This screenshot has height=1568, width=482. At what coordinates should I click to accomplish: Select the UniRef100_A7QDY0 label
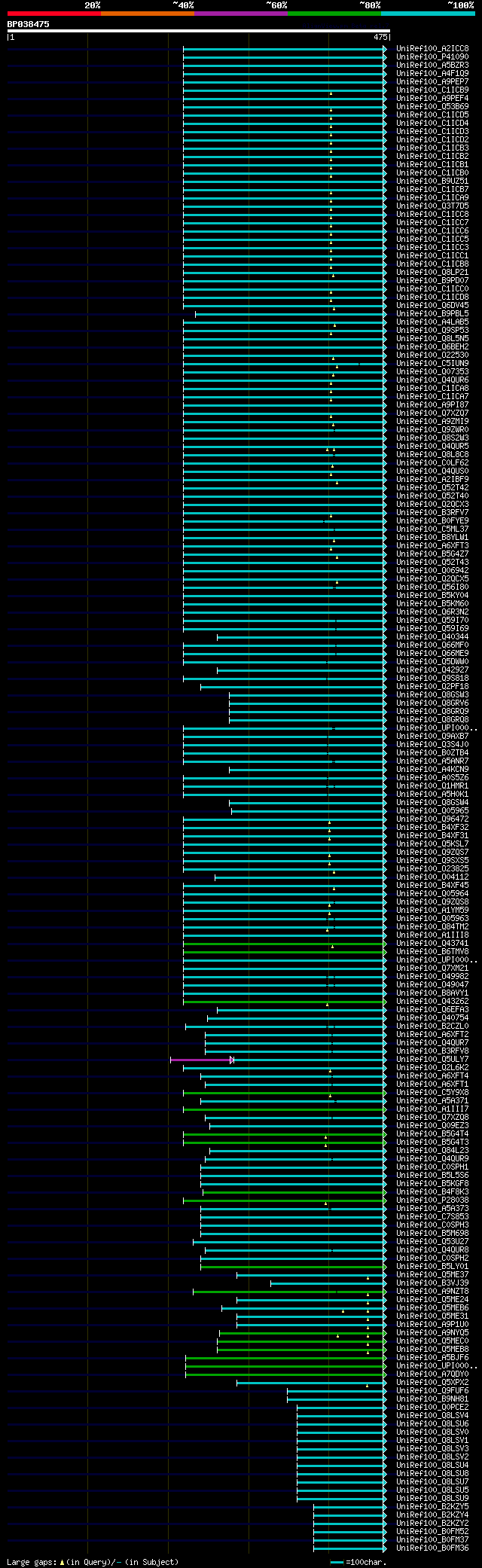[x=432, y=1374]
